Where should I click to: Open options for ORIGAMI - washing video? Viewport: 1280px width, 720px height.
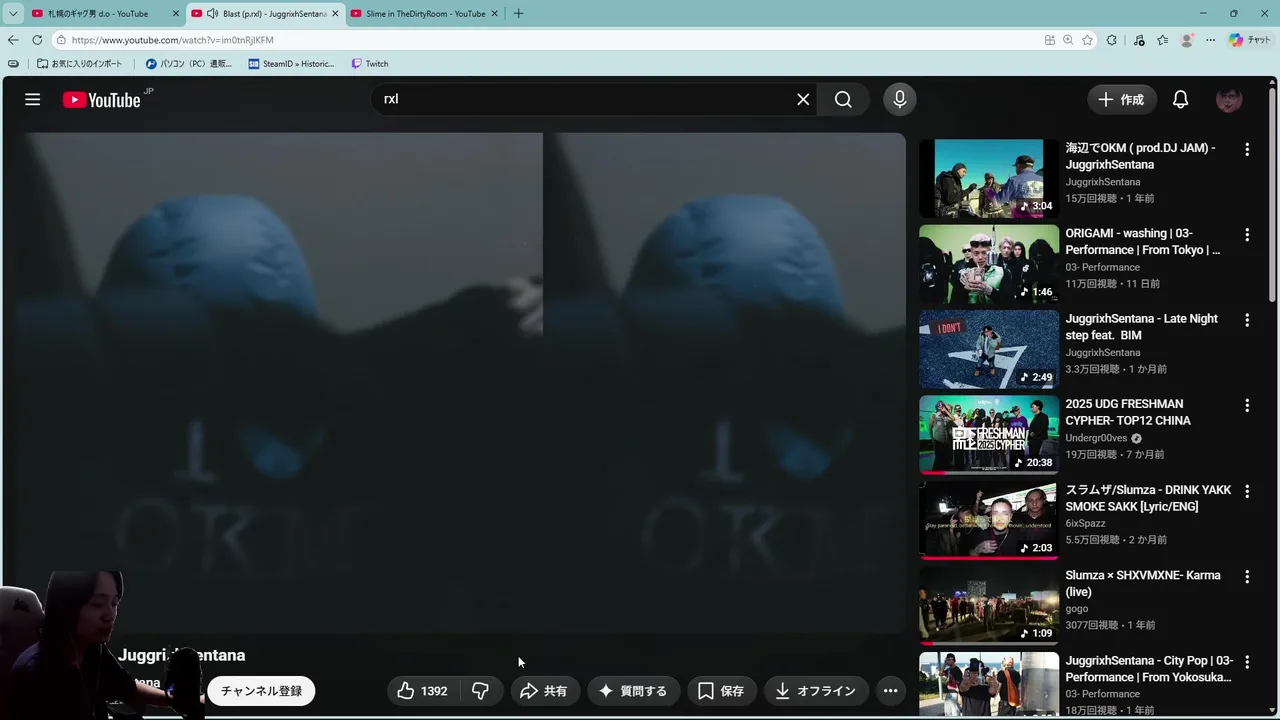1246,234
